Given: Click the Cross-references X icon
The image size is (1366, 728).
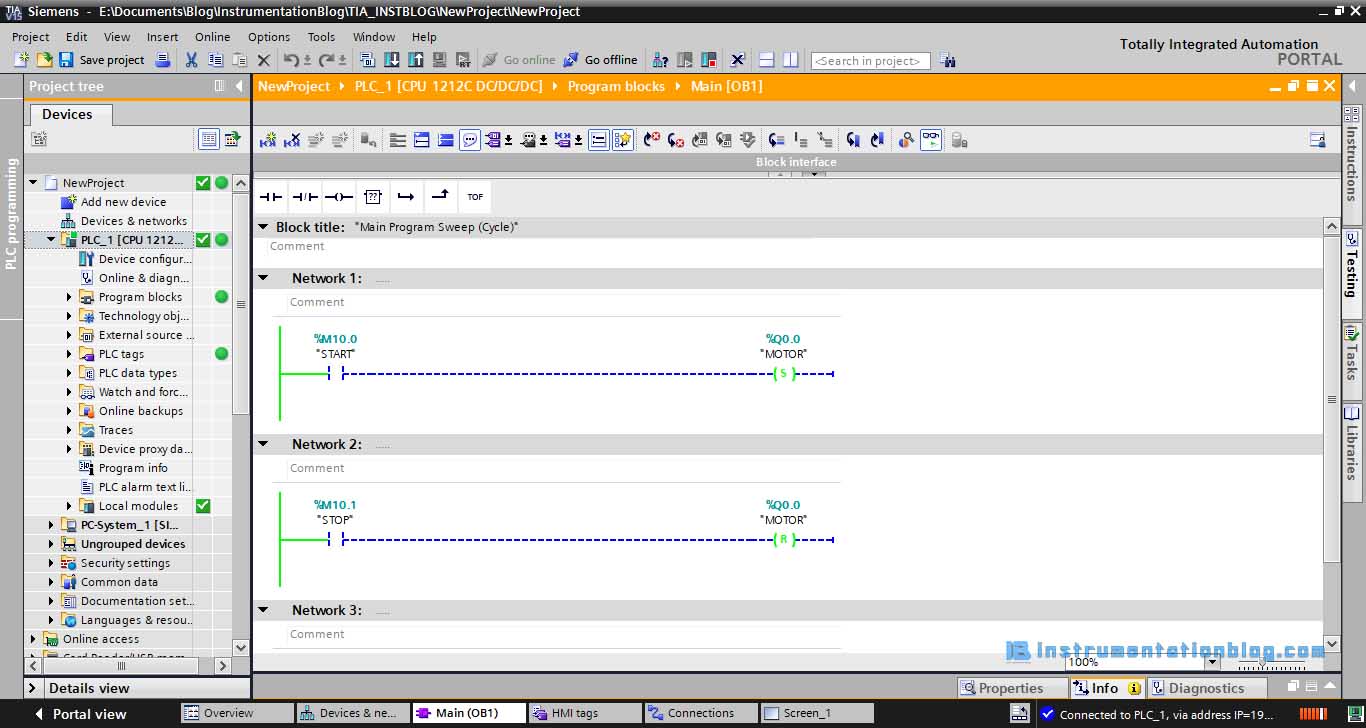Looking at the screenshot, I should 738,60.
